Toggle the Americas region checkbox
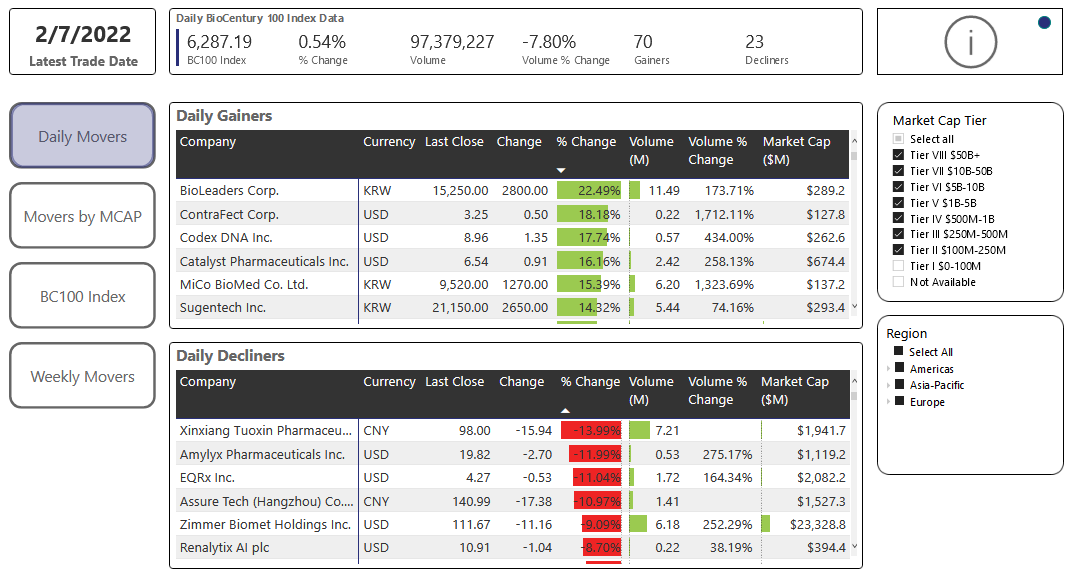Screen dimensions: 1075x582 (899, 368)
